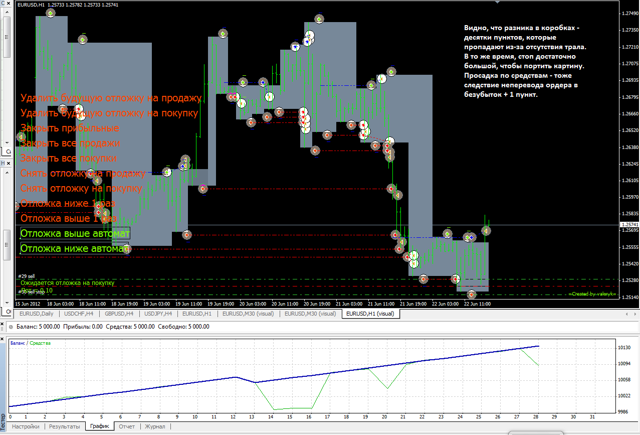Click lower left panel scroll-up arrow

pos(7,173)
